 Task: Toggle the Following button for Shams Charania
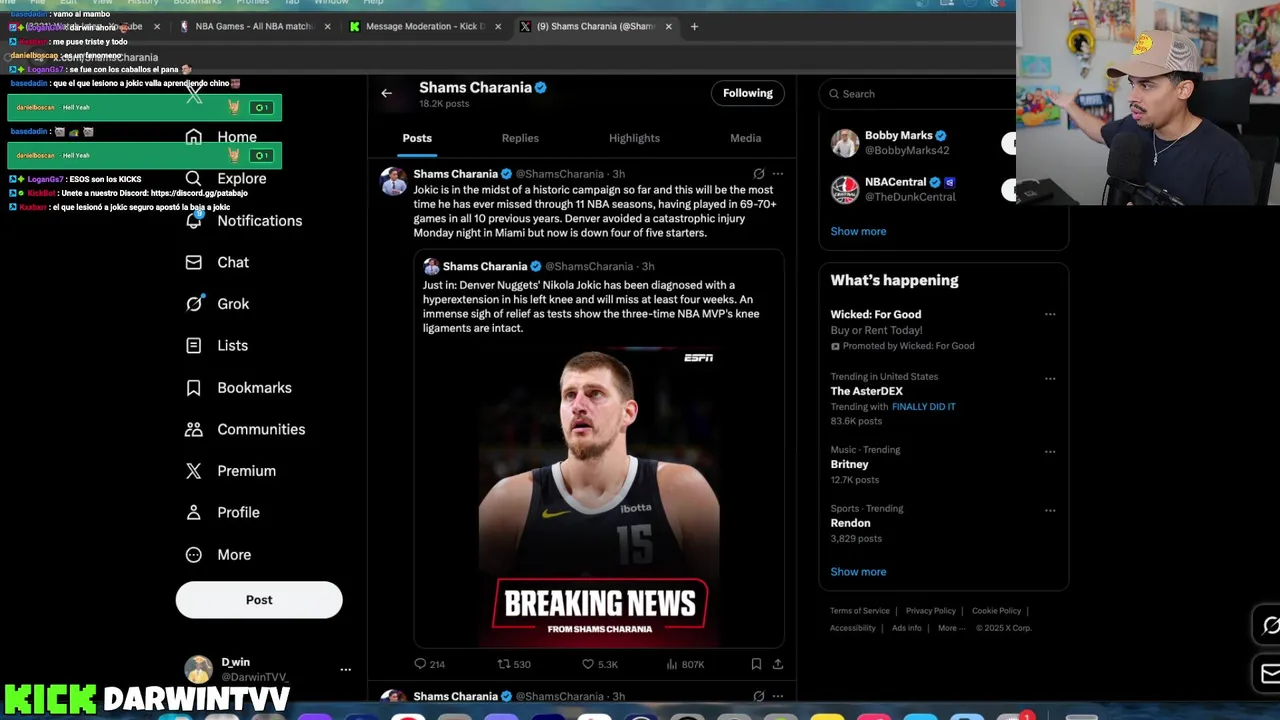click(x=748, y=93)
